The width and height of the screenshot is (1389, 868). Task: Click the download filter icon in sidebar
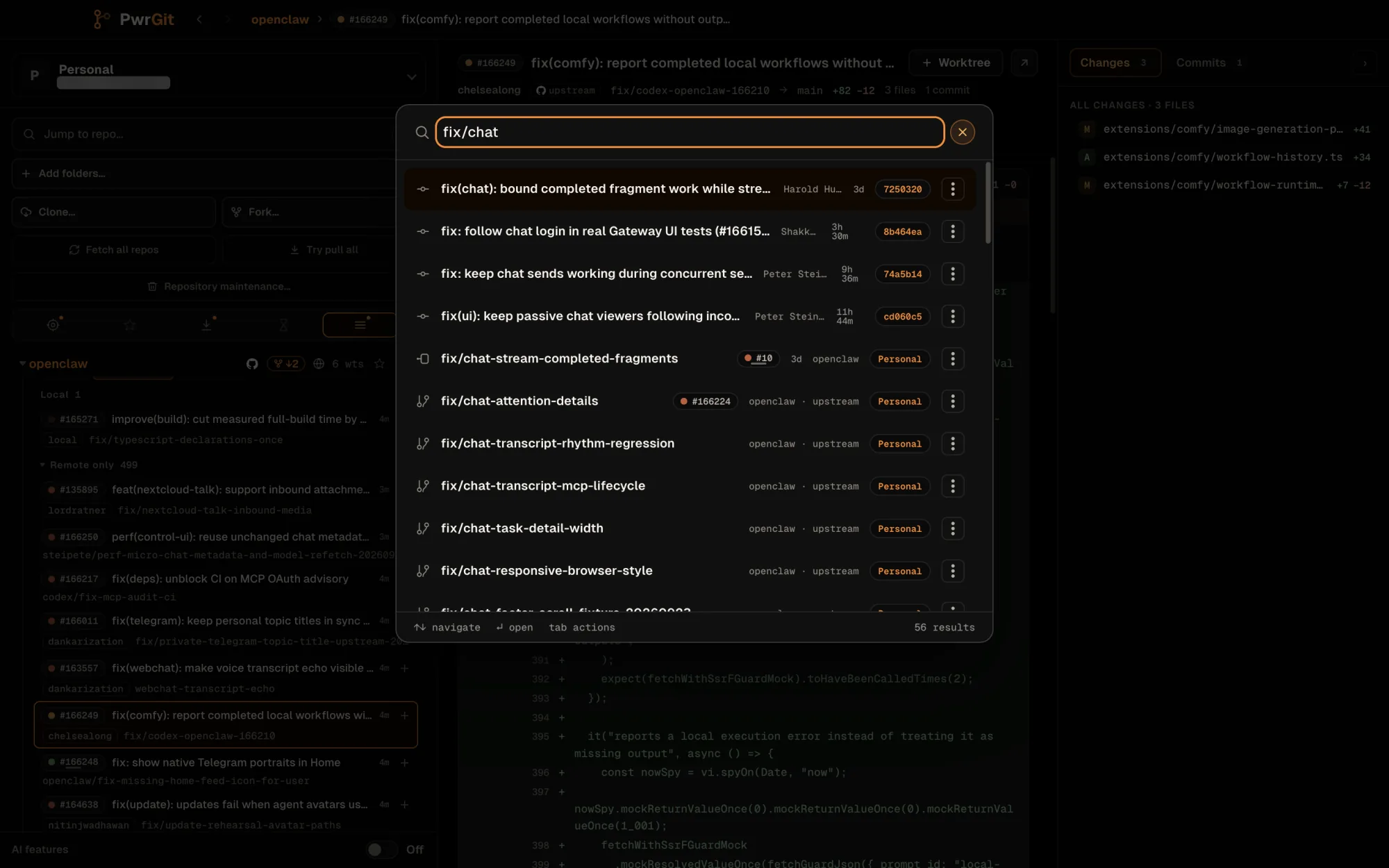point(206,324)
